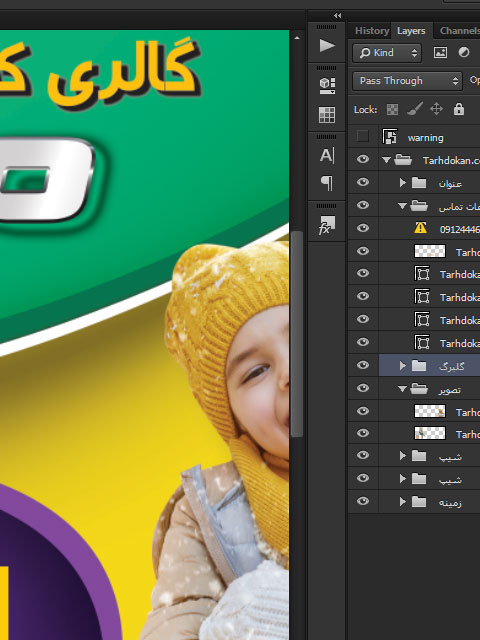Lock image pixels brush icon
Viewport: 480px width, 640px height.
tap(415, 109)
